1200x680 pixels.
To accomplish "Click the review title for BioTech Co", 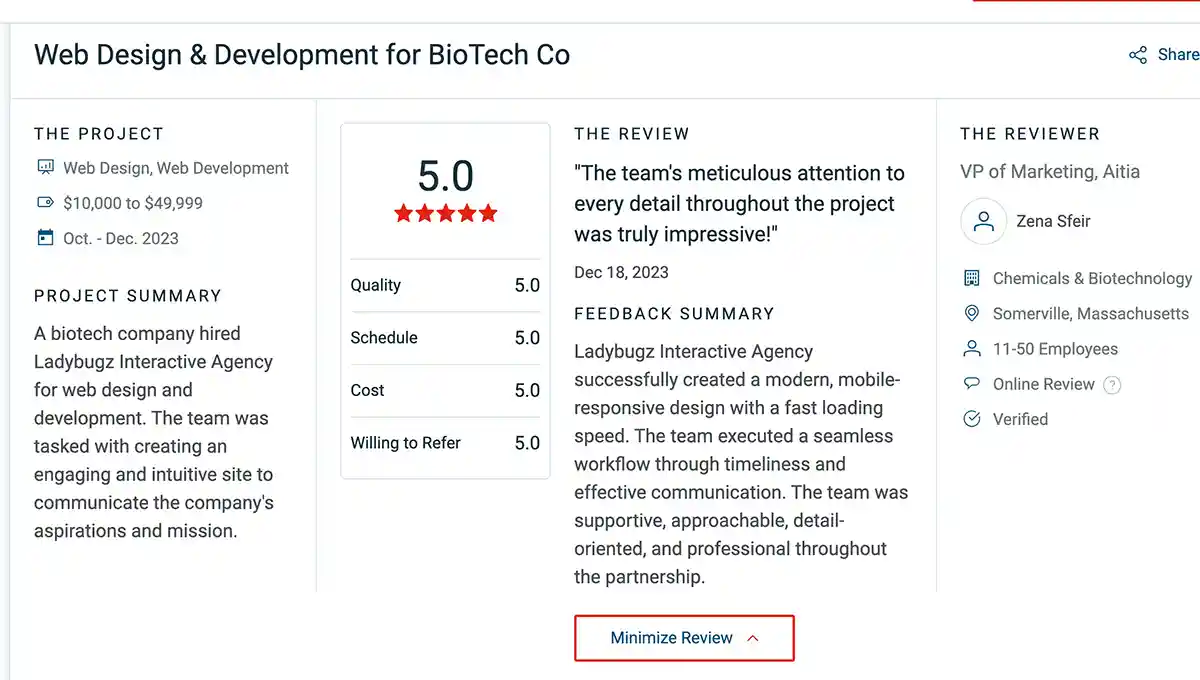I will 302,55.
